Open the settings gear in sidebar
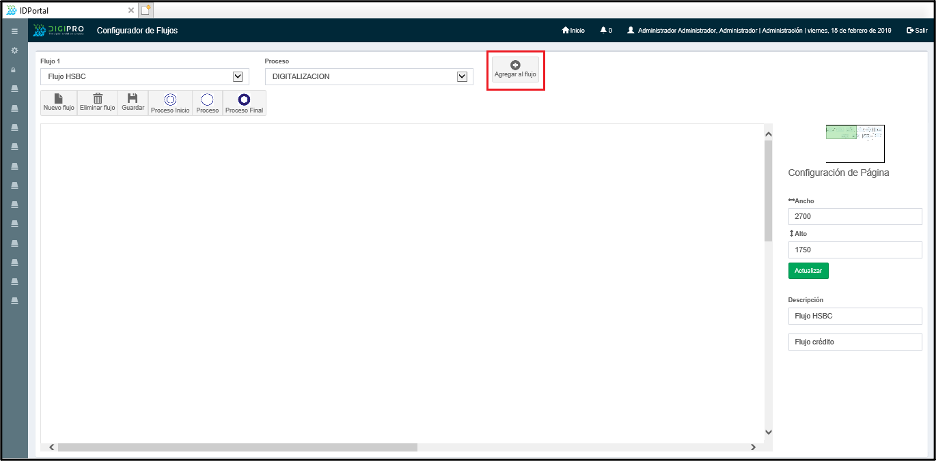The width and height of the screenshot is (936, 462). click(x=14, y=50)
